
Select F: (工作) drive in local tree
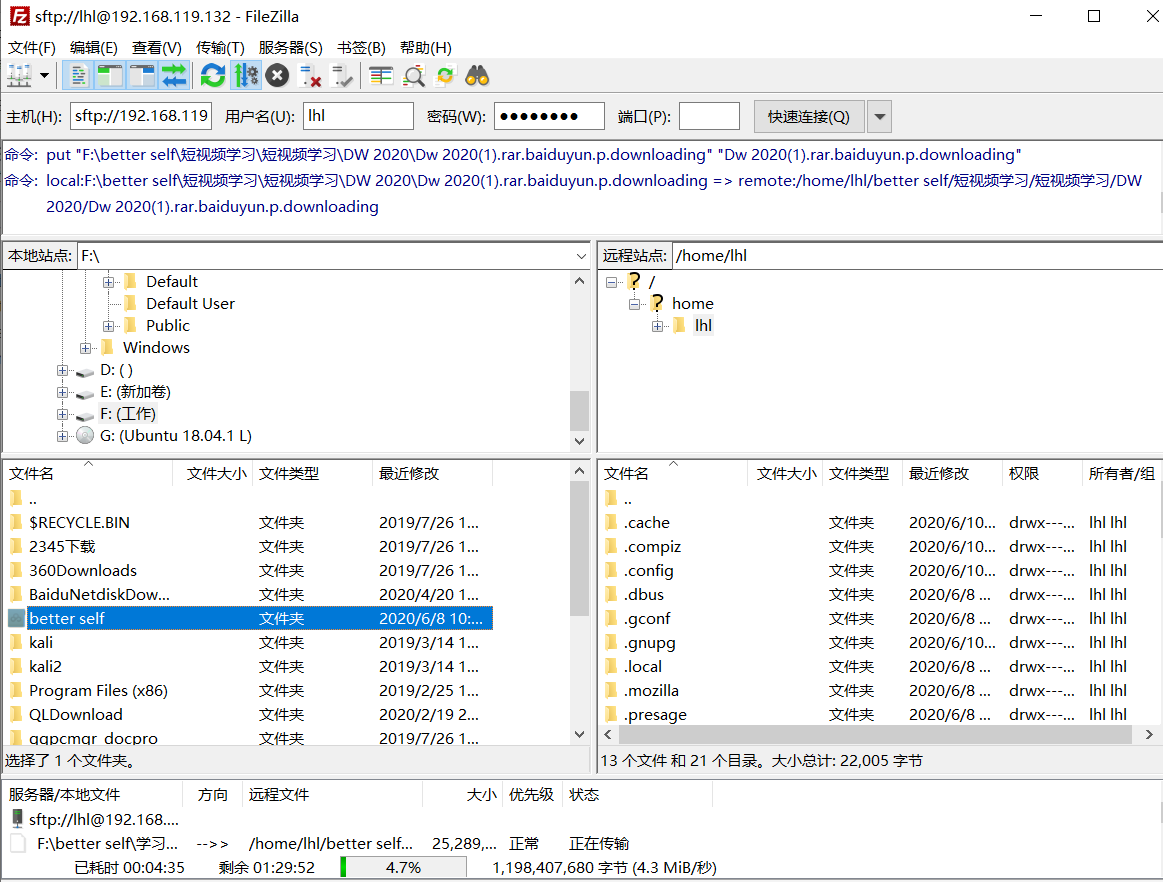(x=128, y=414)
